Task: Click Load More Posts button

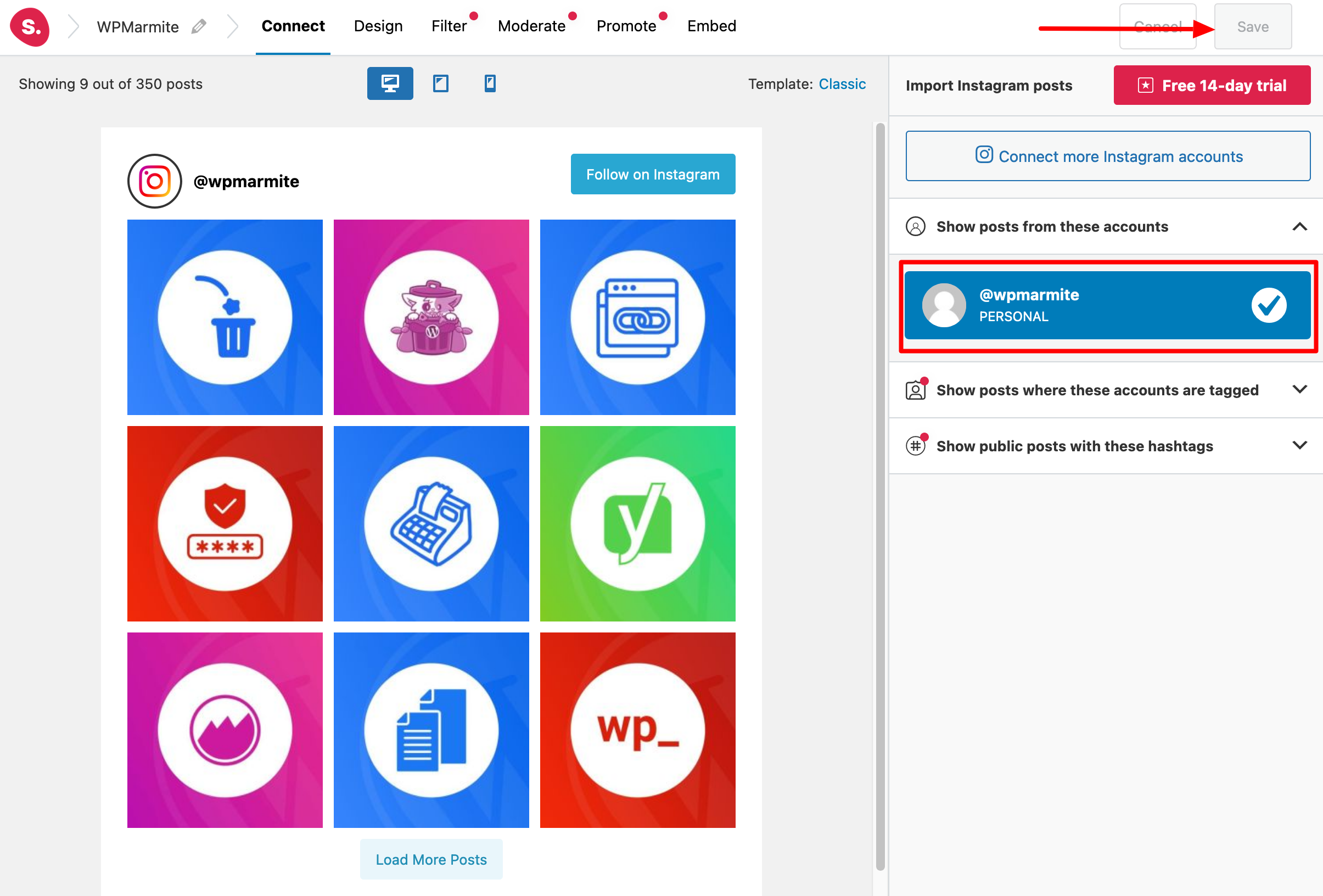Action: (x=431, y=859)
